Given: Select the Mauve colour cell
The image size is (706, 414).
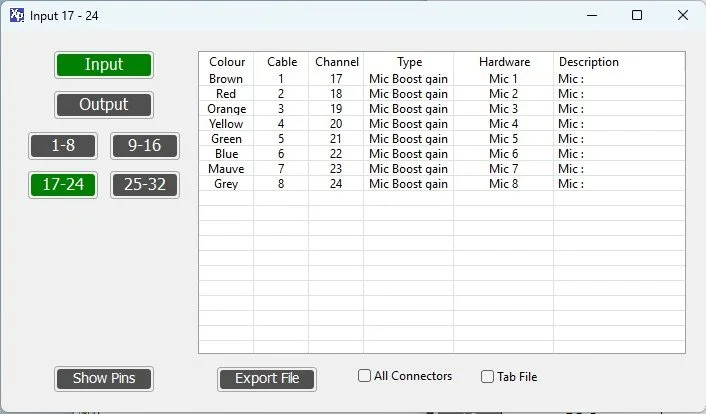Looking at the screenshot, I should 226,169.
